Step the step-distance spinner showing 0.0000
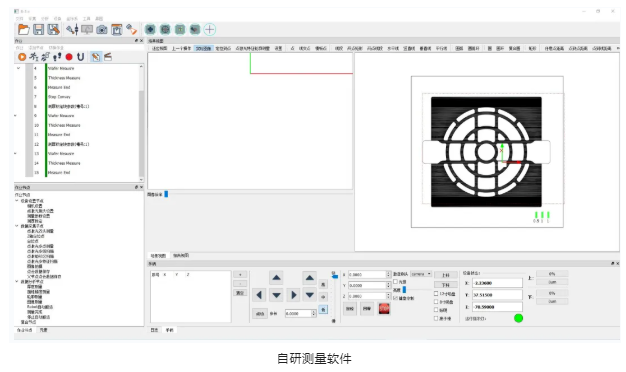The width and height of the screenshot is (626, 372). point(313,314)
